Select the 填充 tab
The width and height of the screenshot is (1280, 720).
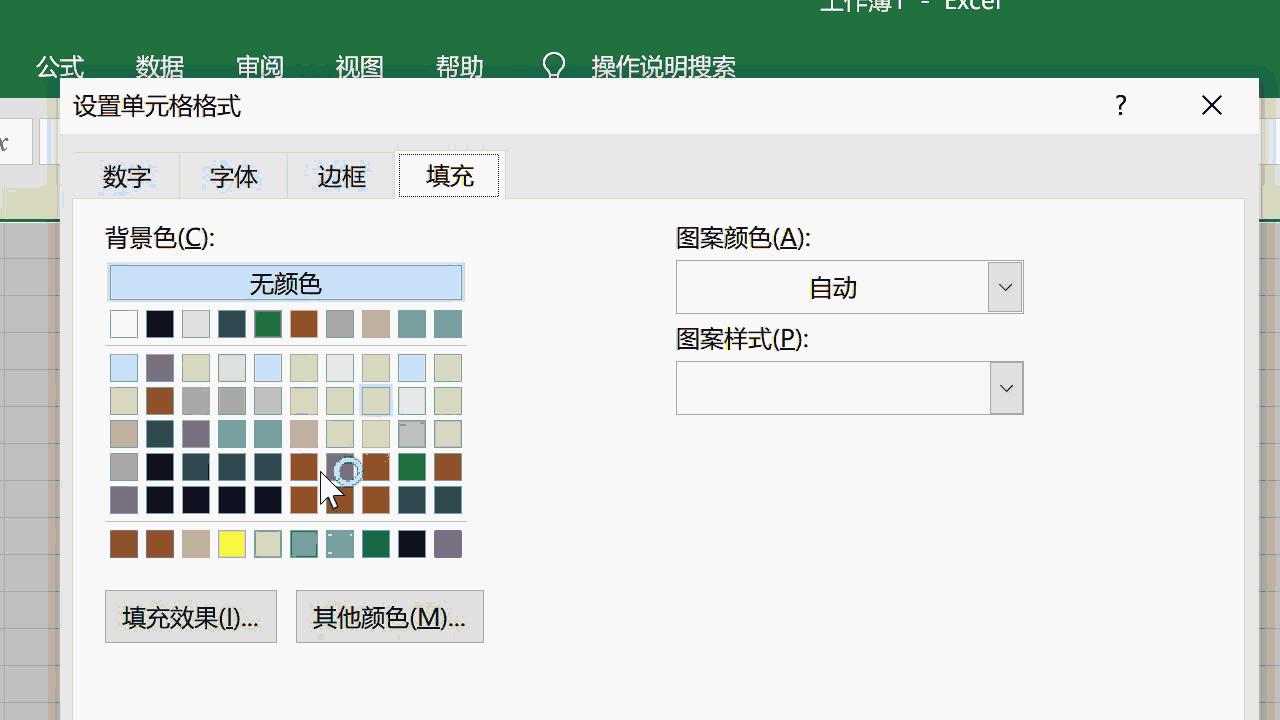coord(448,175)
